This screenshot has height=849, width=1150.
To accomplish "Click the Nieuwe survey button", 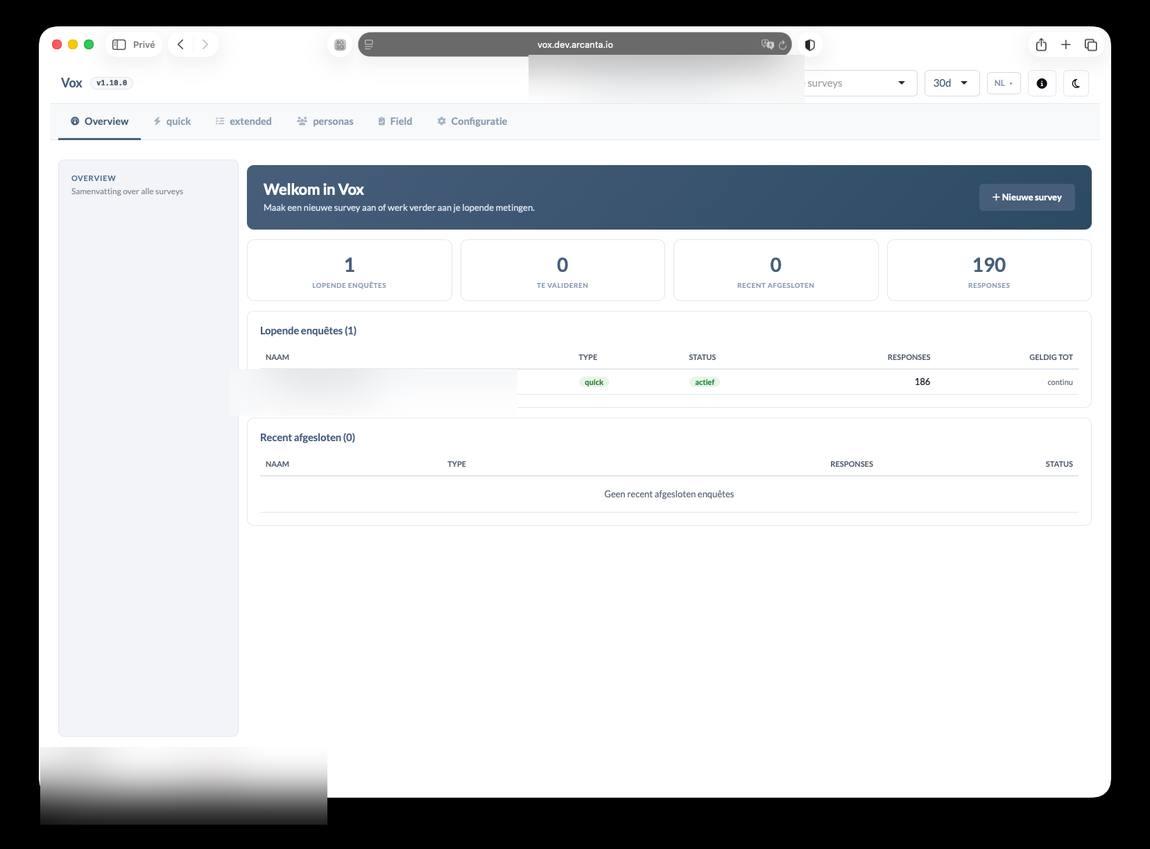I will pyautogui.click(x=1027, y=197).
